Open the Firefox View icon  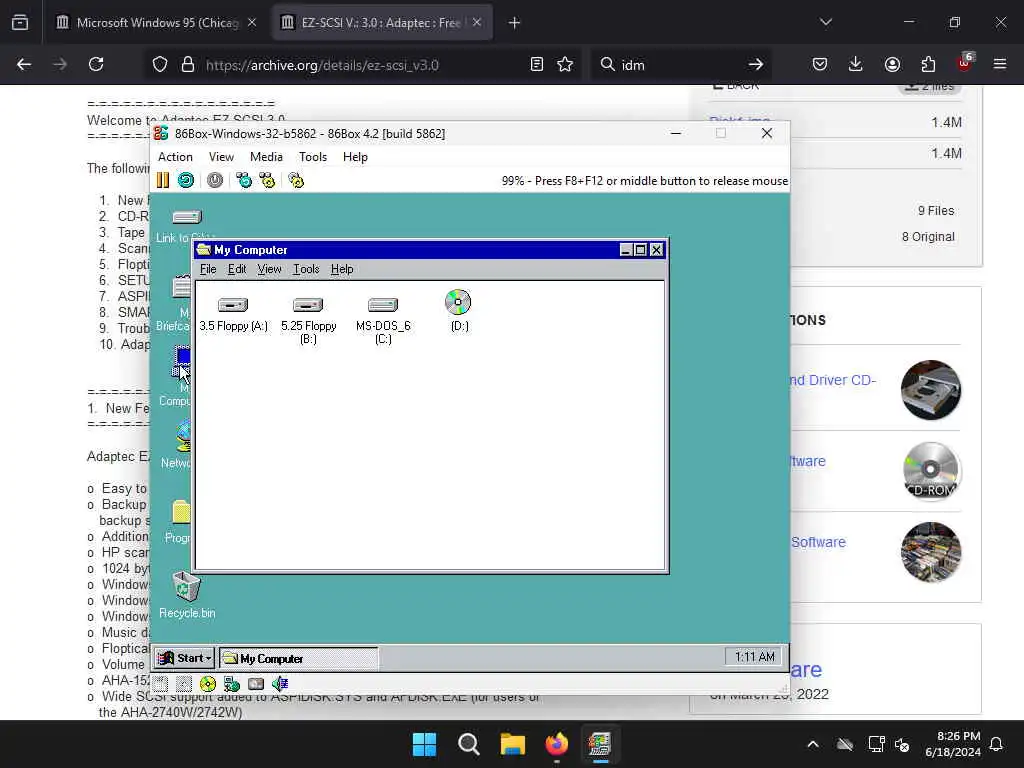[20, 23]
